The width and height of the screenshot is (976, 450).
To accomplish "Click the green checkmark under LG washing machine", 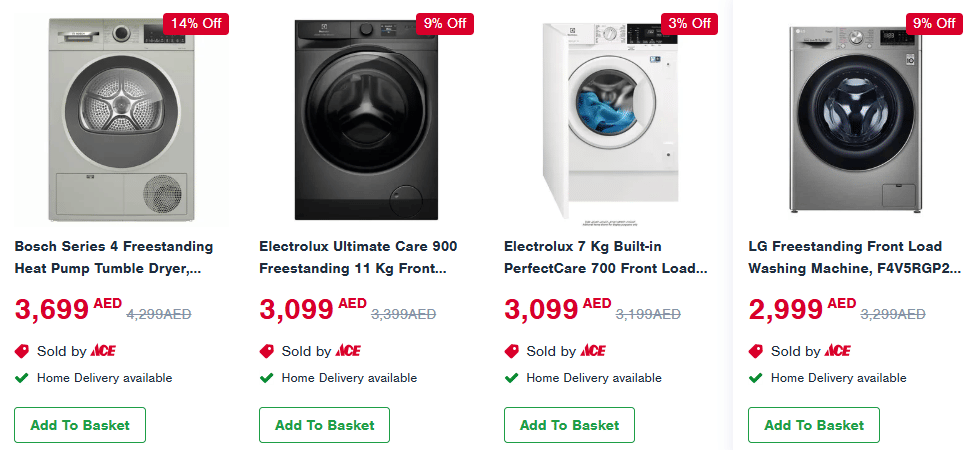I will (756, 378).
